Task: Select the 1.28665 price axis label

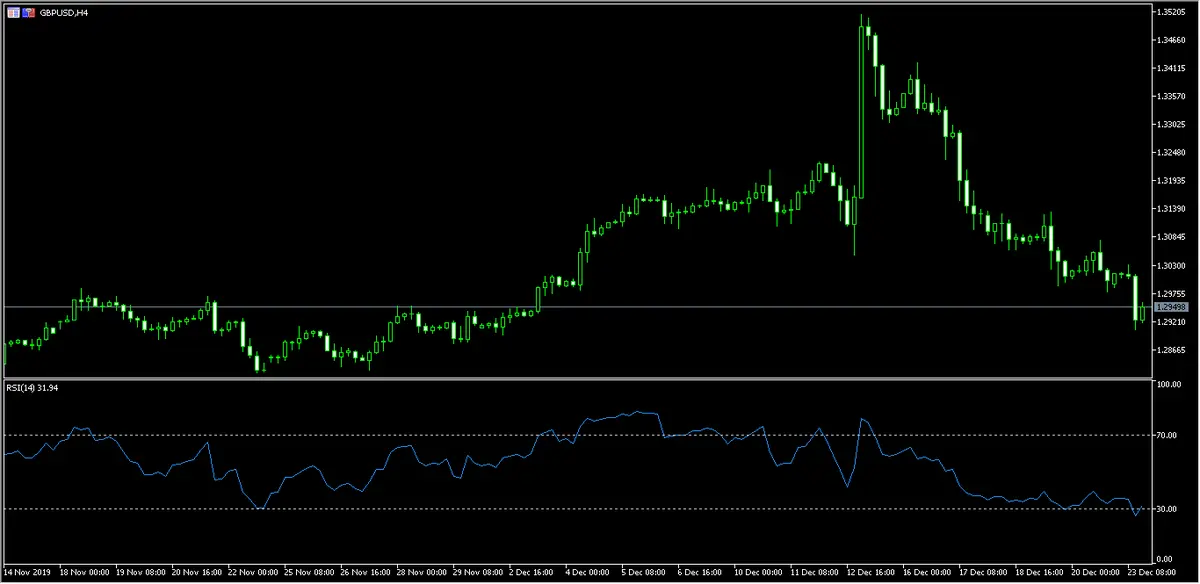Action: (x=1170, y=350)
